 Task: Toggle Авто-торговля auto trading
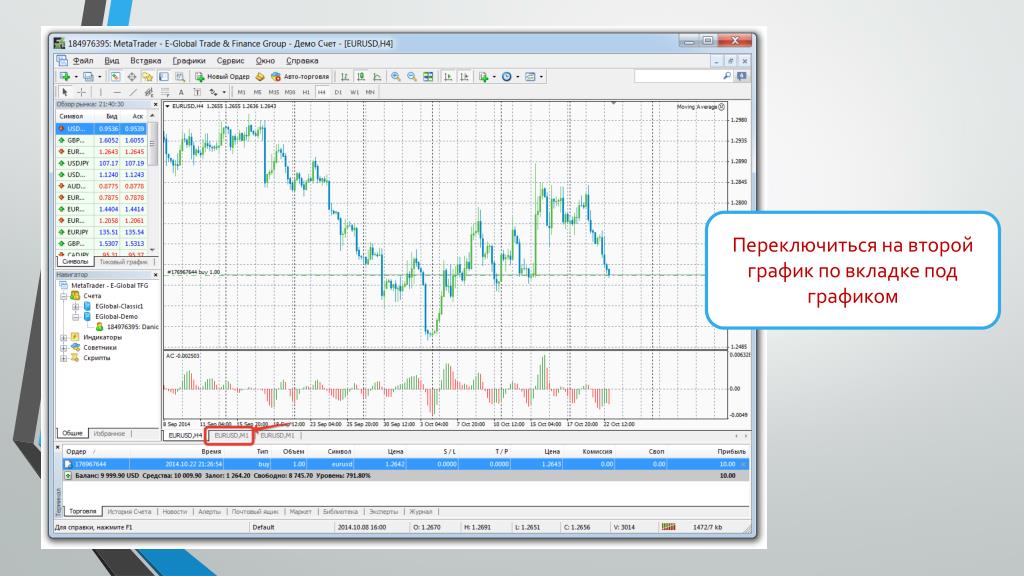300,76
